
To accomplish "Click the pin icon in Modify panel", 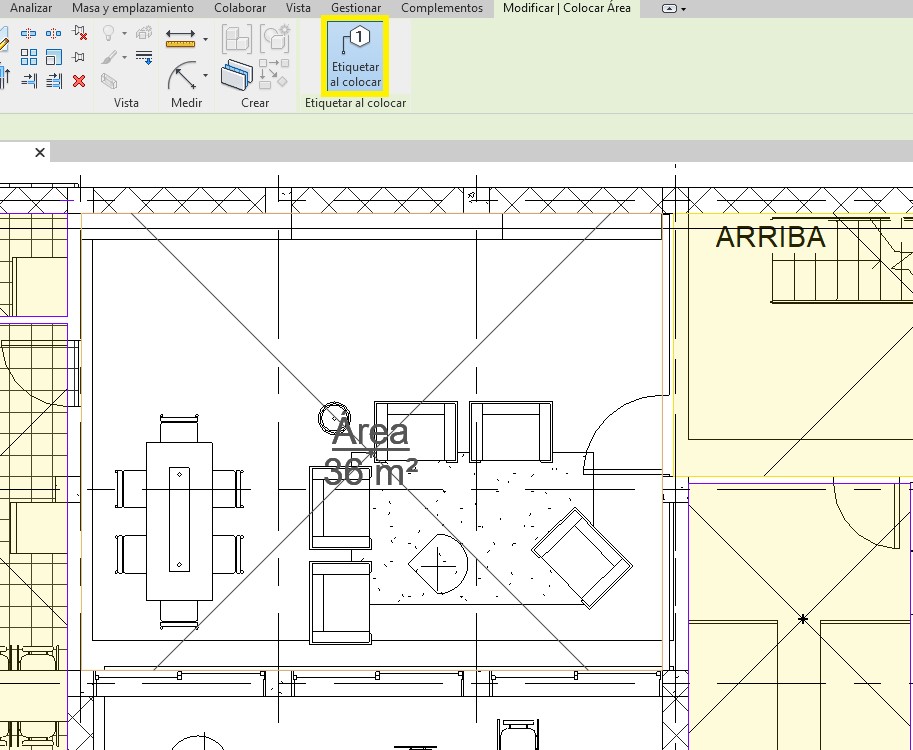I will 79,57.
